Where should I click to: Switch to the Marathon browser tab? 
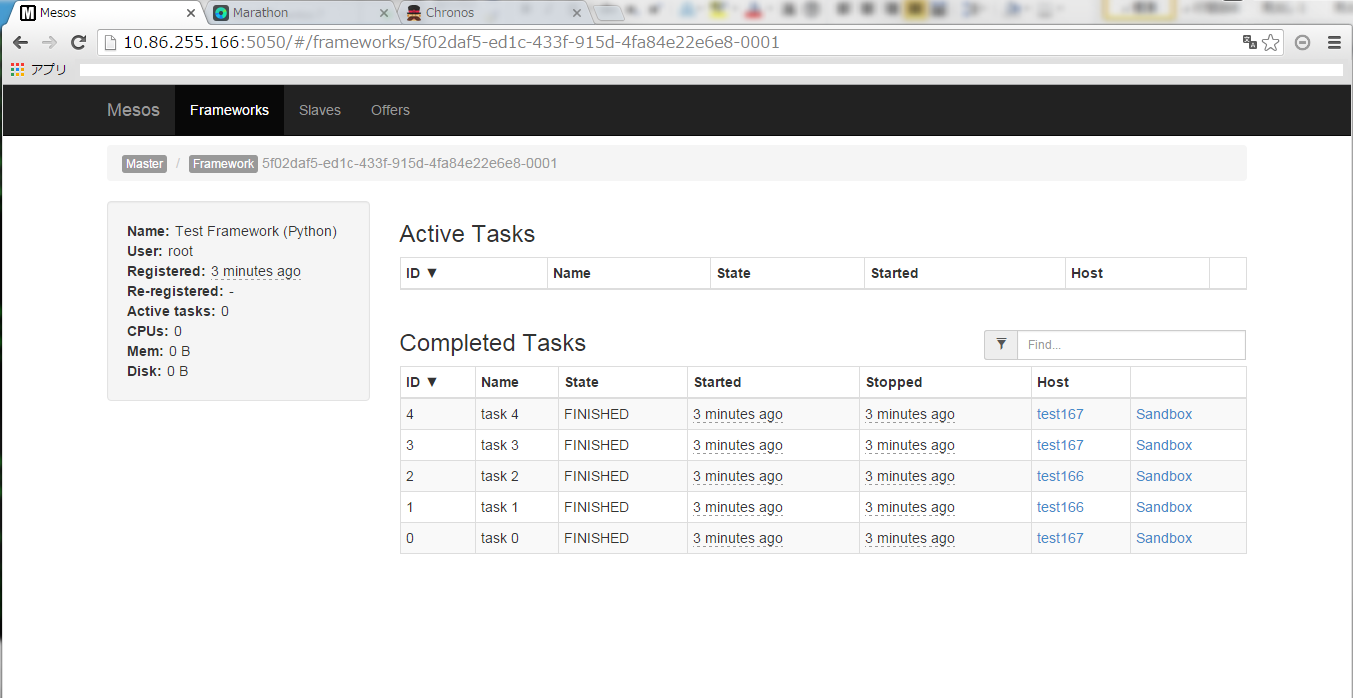click(x=293, y=13)
